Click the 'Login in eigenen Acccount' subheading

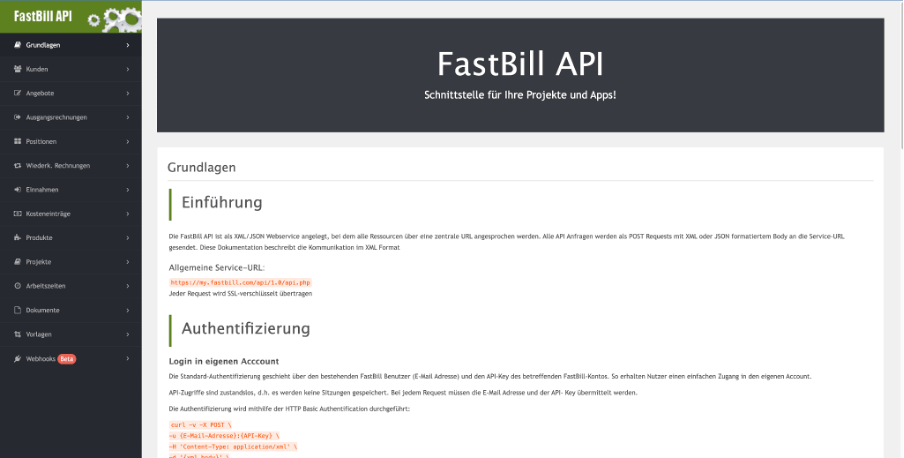(x=224, y=361)
